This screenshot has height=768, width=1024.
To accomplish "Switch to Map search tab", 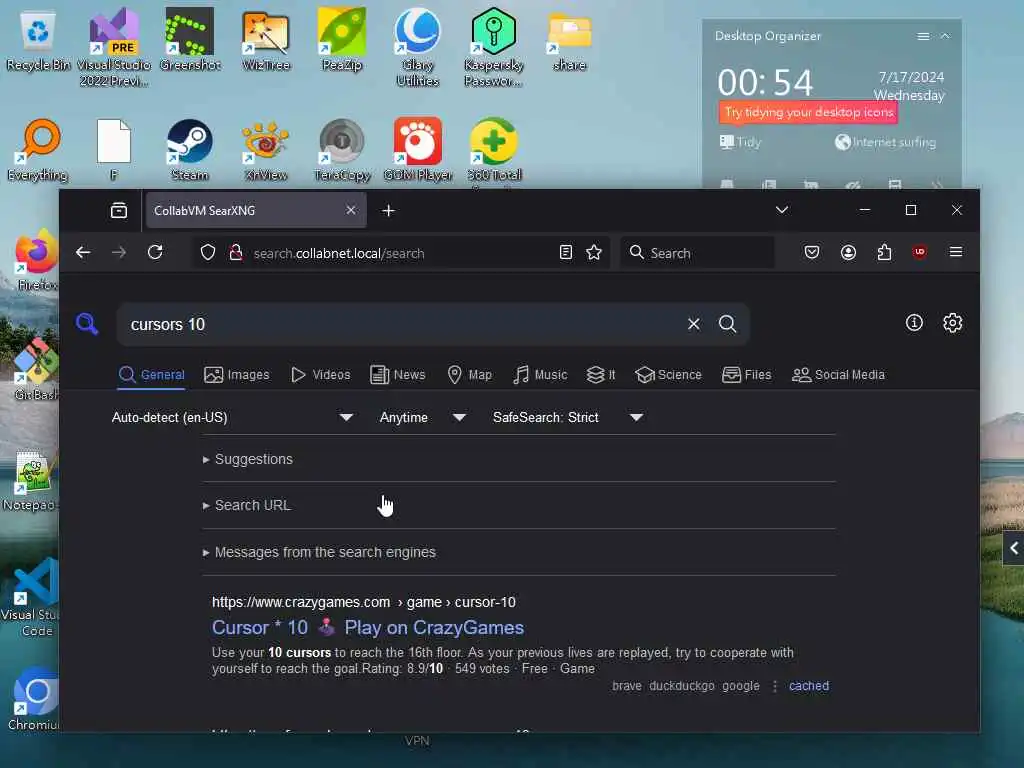I will pos(470,375).
